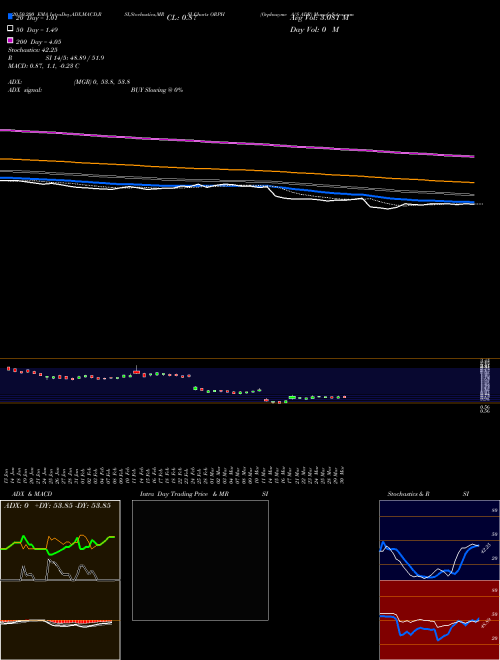Click the empty intraday trading price chart box
The height and width of the screenshot is (660, 500).
click(x=200, y=560)
